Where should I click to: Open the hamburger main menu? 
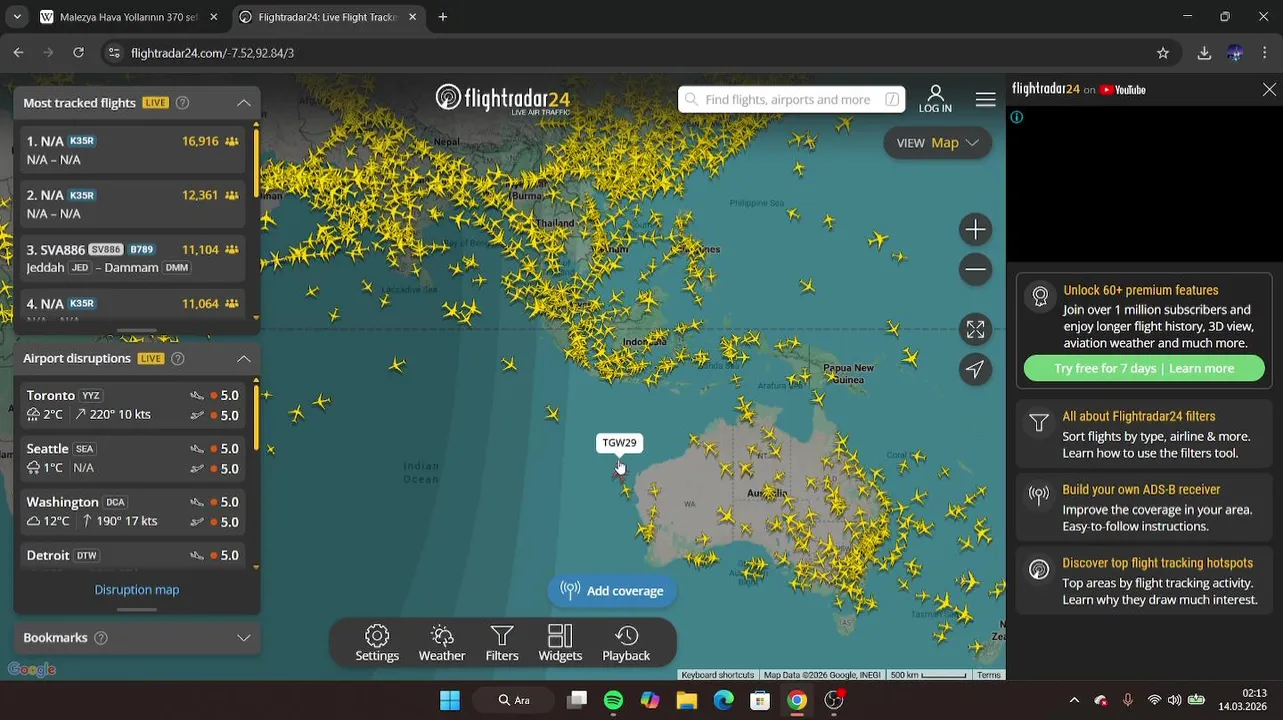pos(985,99)
